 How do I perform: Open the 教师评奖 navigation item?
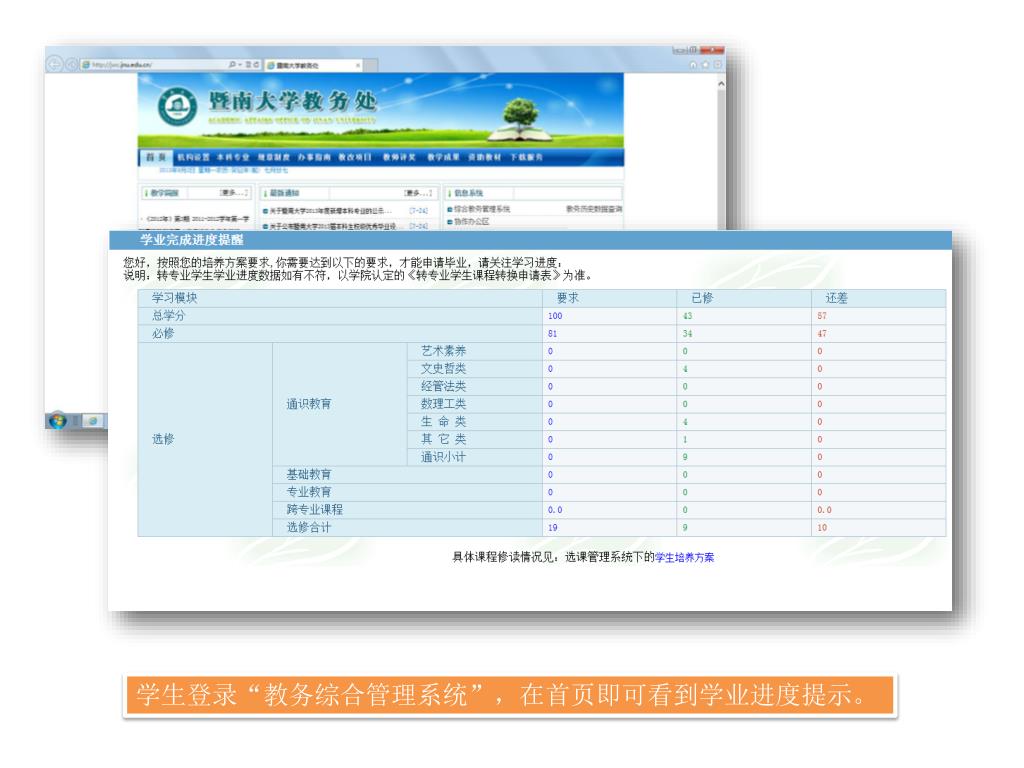(399, 157)
